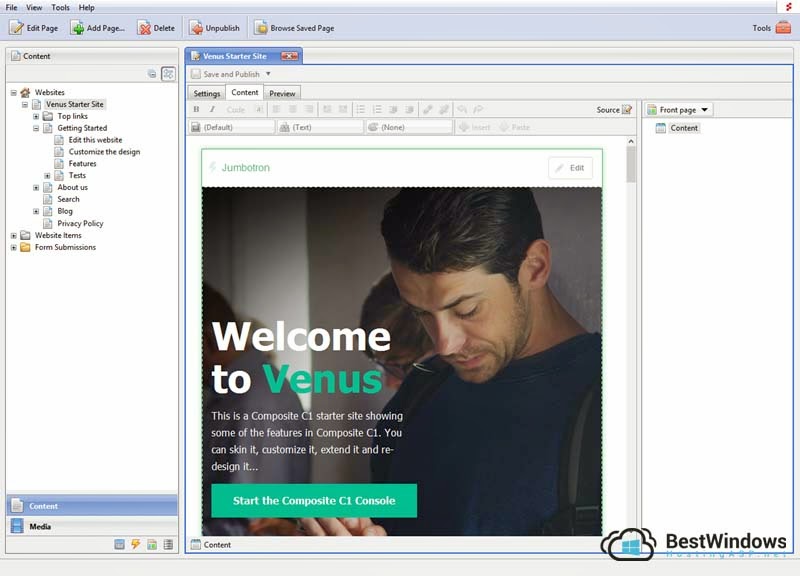The width and height of the screenshot is (800, 576).
Task: Expand the Blog node
Action: (36, 211)
